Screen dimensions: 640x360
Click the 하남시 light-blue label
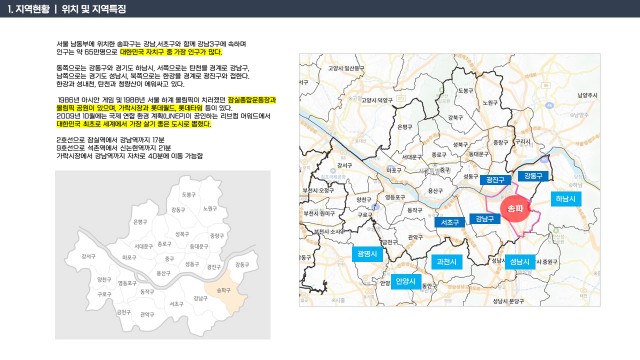coord(566,199)
